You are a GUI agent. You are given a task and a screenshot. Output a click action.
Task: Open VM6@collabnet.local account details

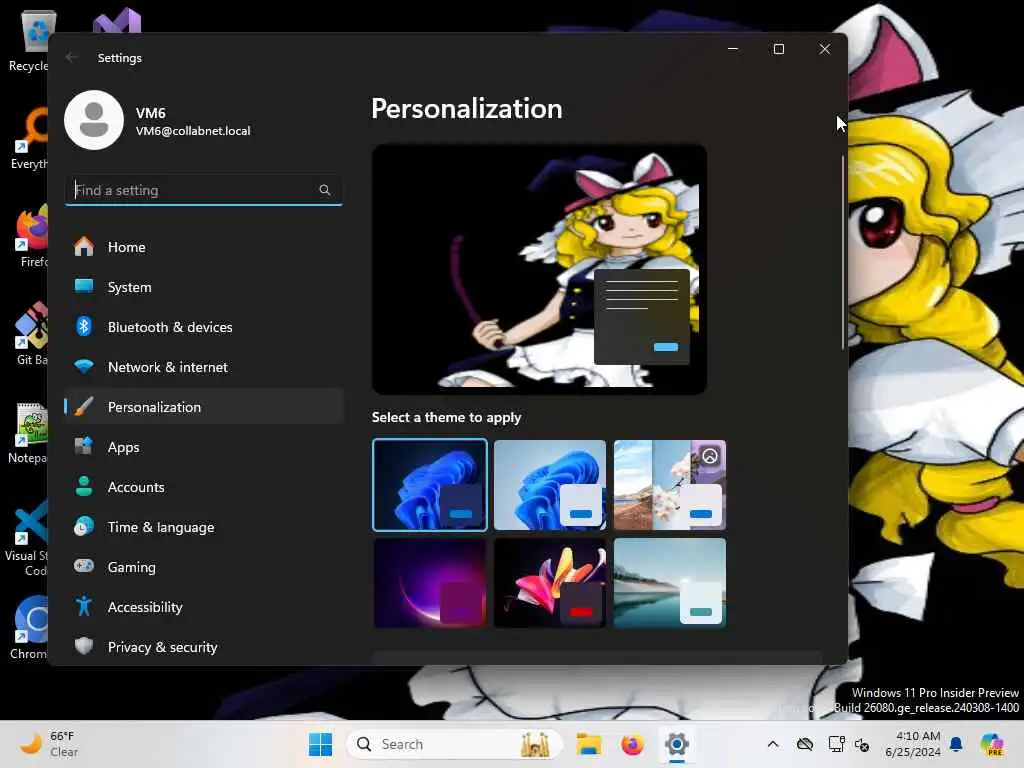pyautogui.click(x=193, y=131)
